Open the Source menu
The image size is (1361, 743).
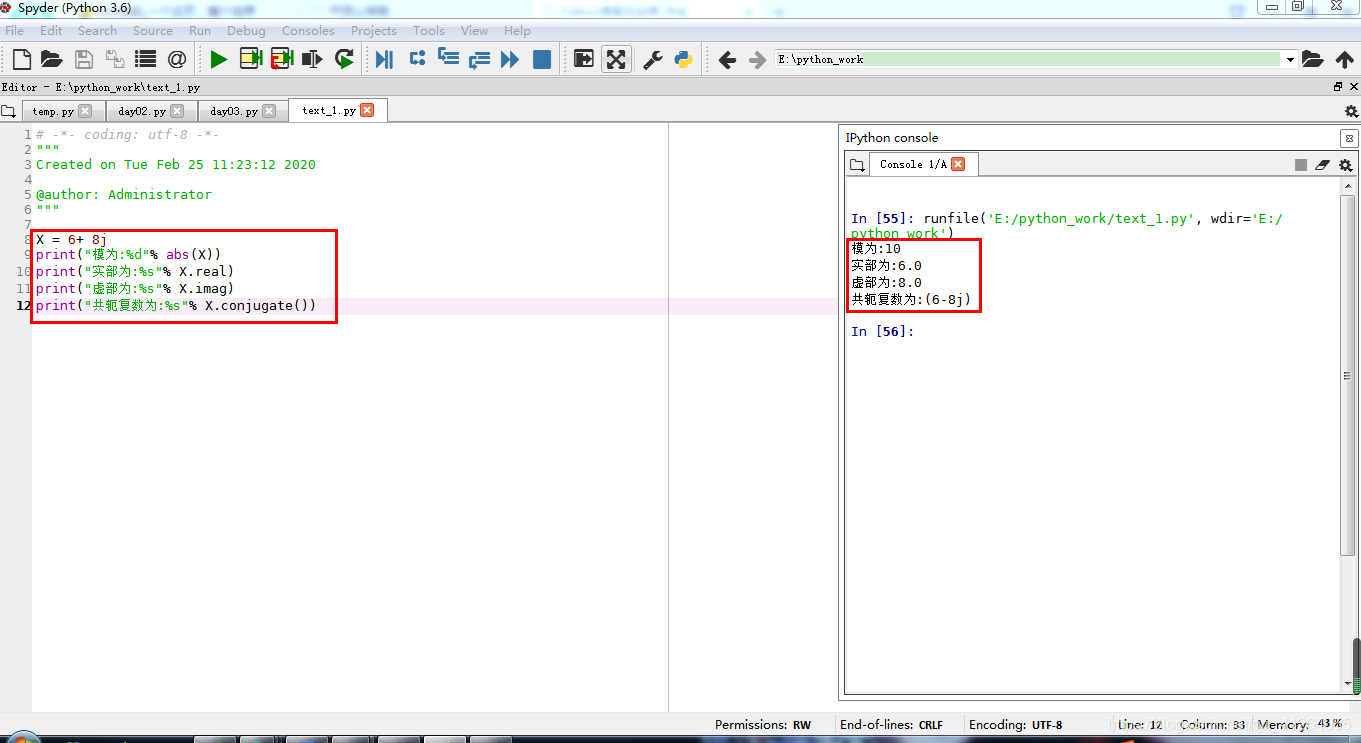[153, 31]
